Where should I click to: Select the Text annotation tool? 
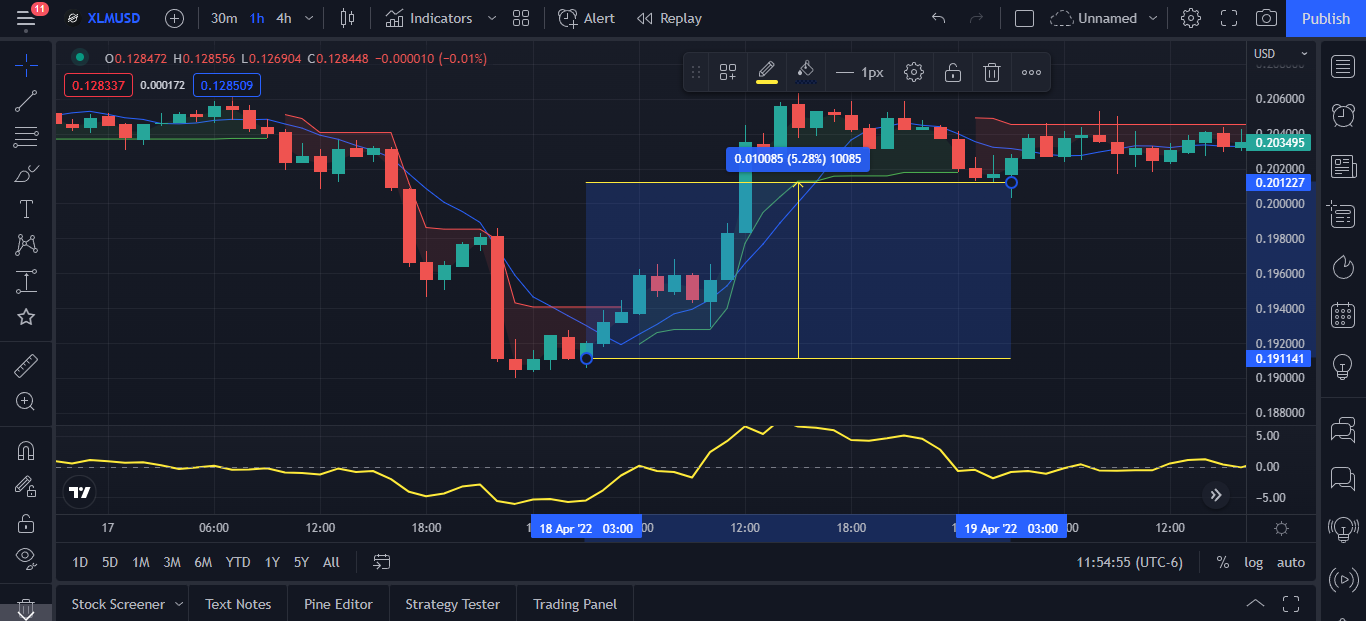coord(26,209)
